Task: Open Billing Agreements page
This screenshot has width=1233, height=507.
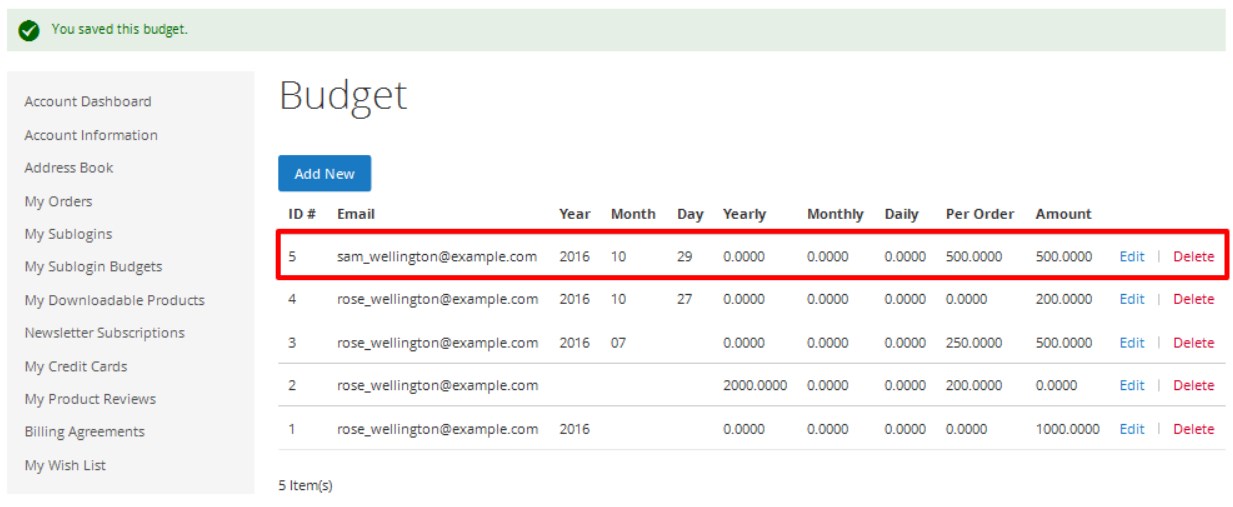Action: point(84,432)
